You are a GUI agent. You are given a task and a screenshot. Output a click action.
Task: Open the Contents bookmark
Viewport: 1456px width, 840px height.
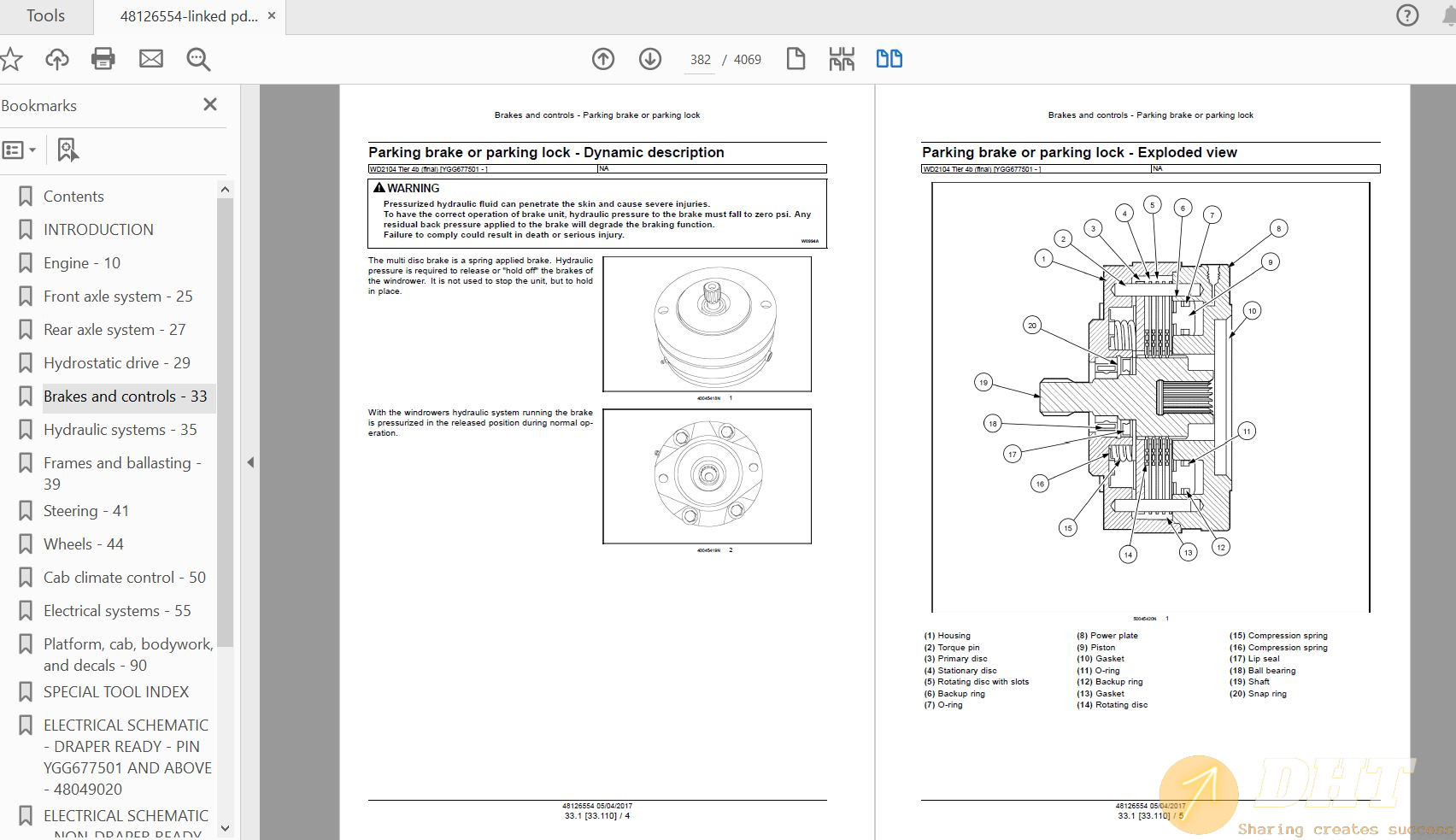[73, 197]
